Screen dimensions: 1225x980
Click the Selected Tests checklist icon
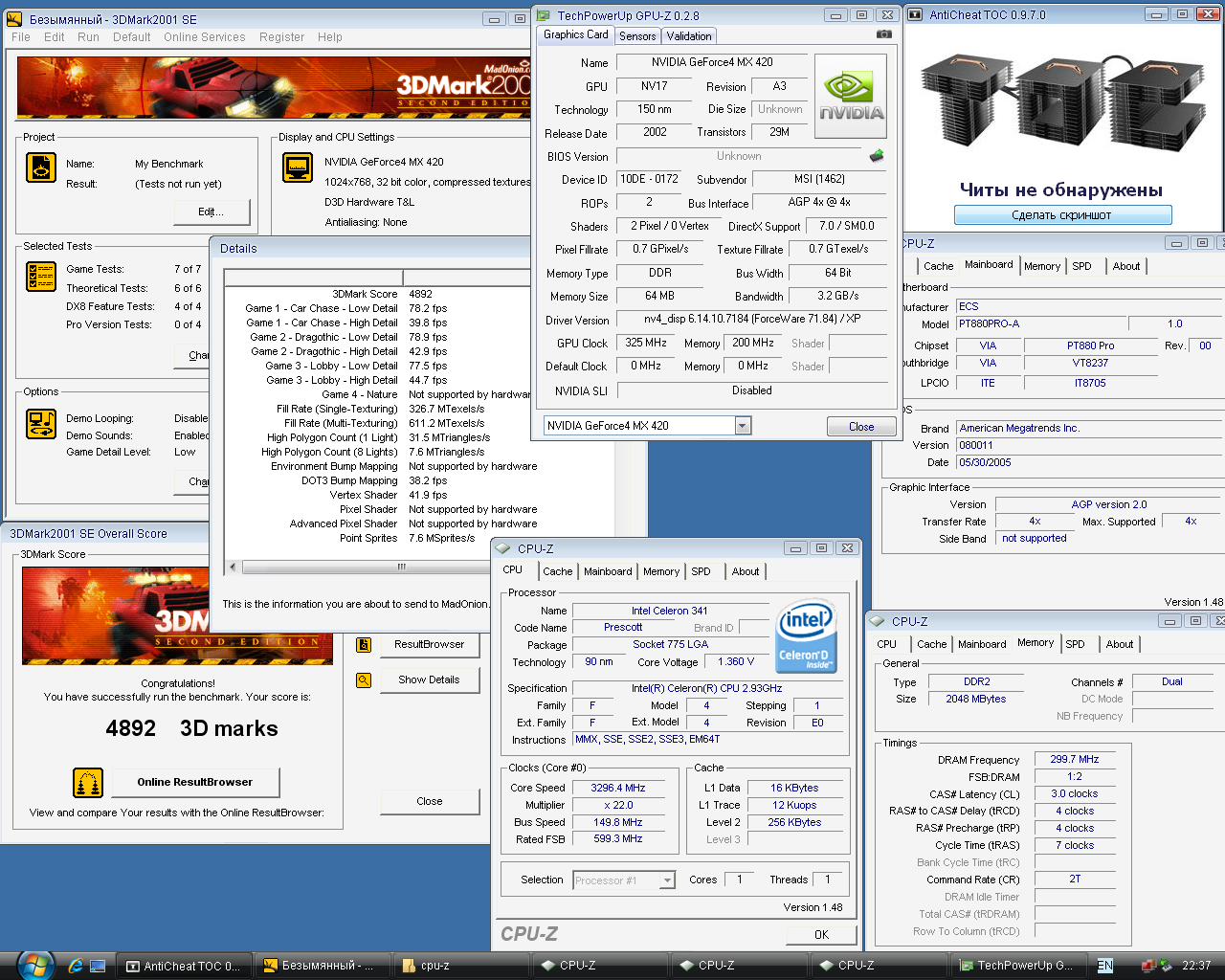[41, 277]
